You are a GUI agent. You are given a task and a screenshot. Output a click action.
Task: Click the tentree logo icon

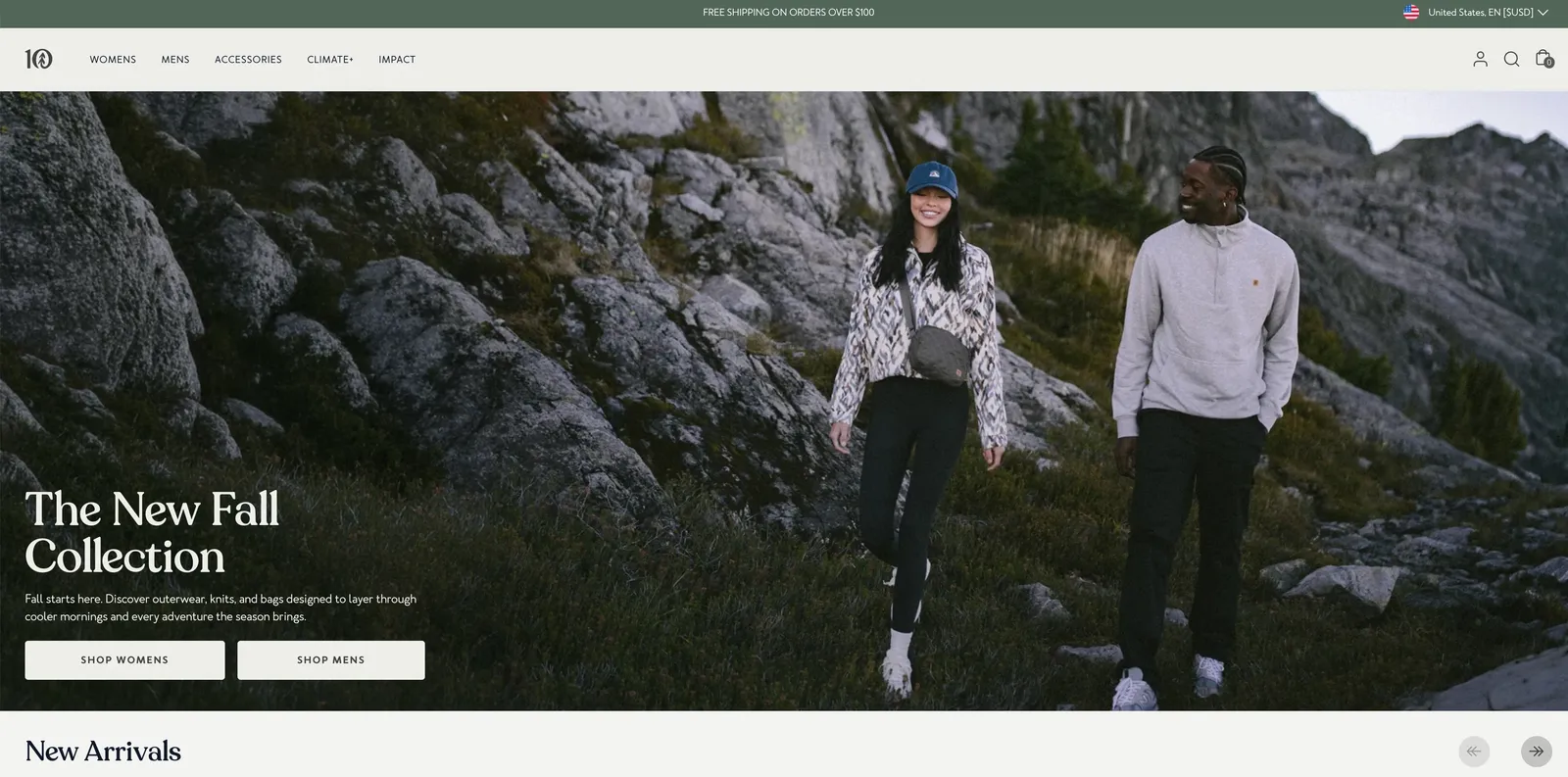click(x=38, y=59)
